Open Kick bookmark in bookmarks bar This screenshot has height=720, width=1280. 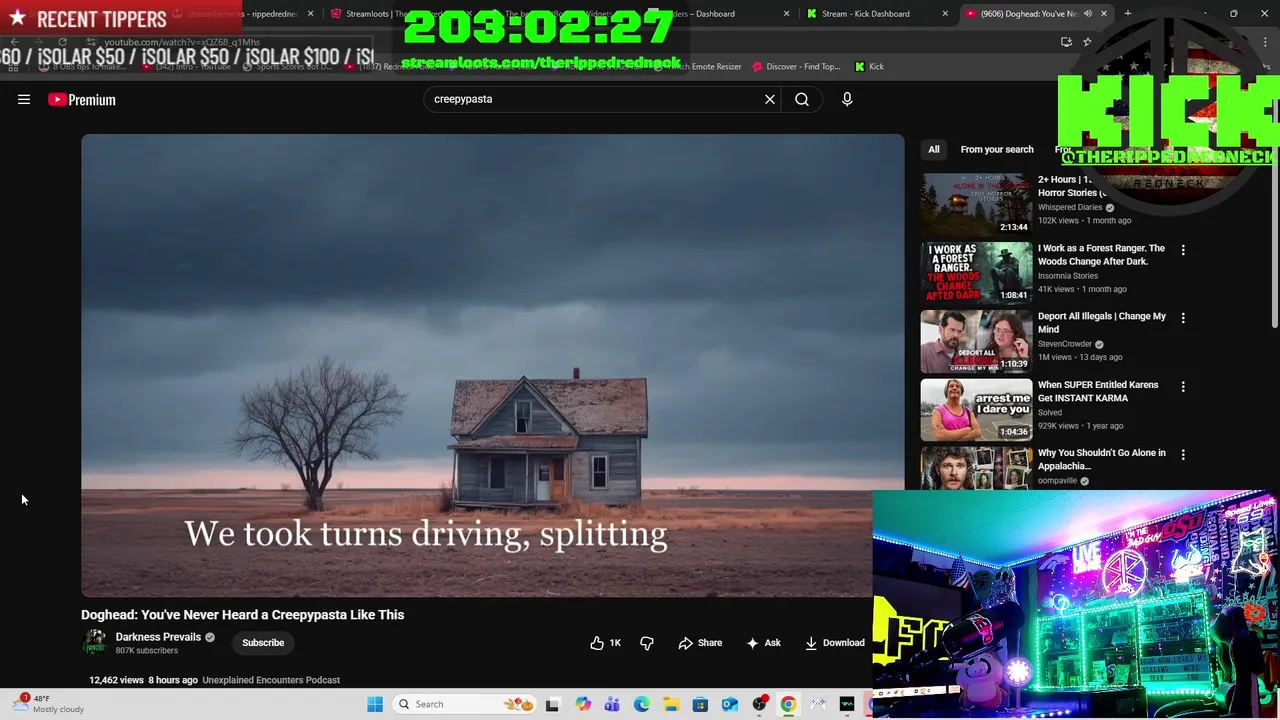869,66
